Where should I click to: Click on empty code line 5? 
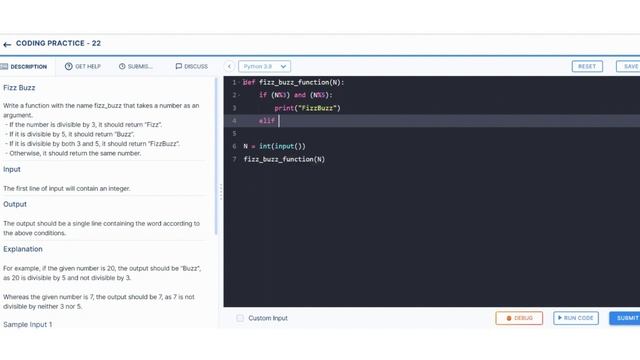pos(432,133)
